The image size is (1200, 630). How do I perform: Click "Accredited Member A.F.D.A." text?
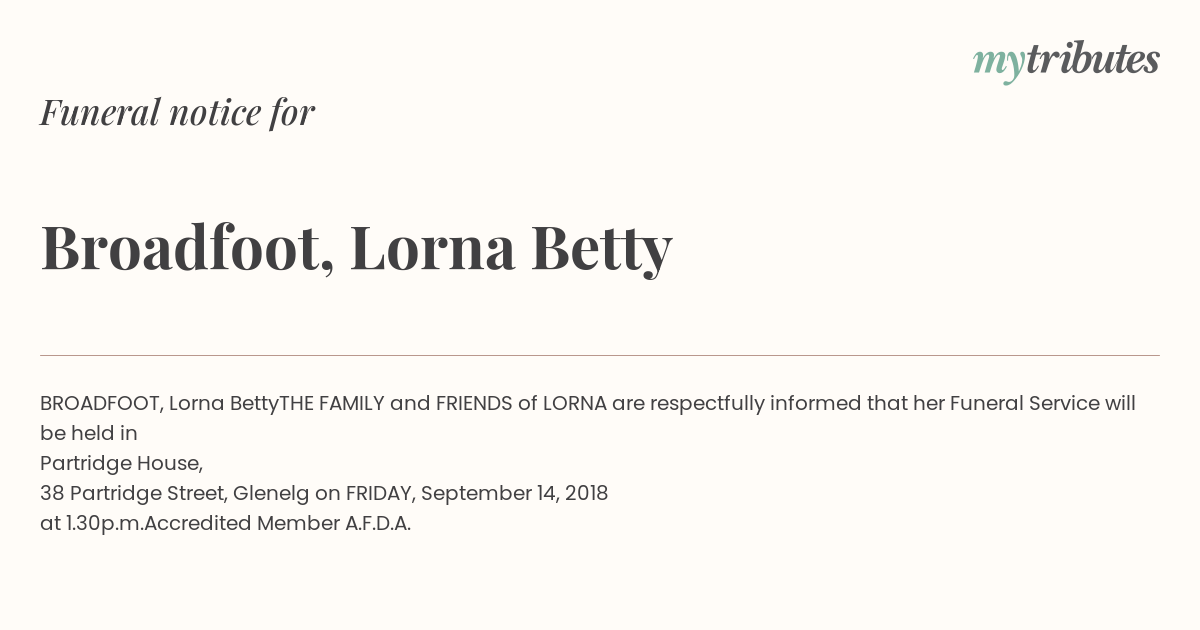[x=278, y=524]
